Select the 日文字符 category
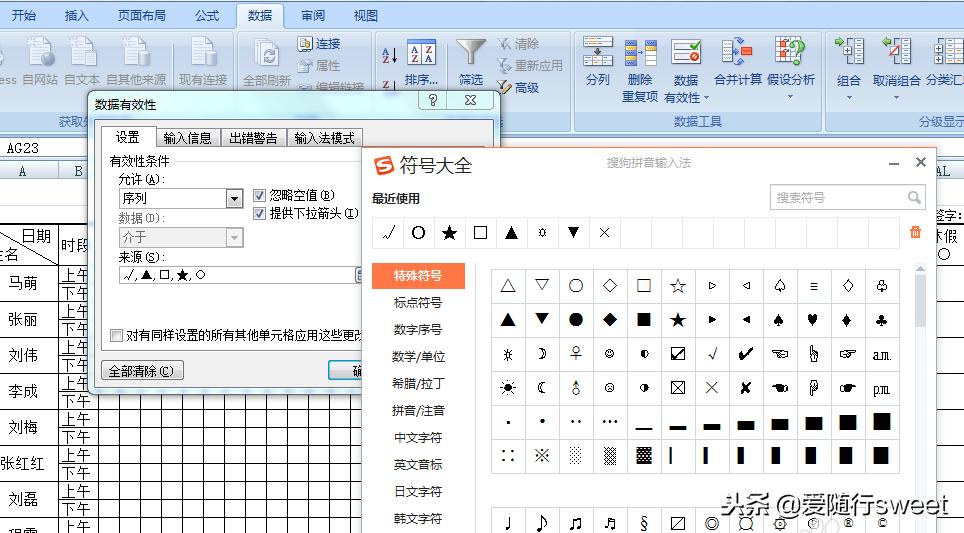Viewport: 964px width, 533px height. [418, 492]
